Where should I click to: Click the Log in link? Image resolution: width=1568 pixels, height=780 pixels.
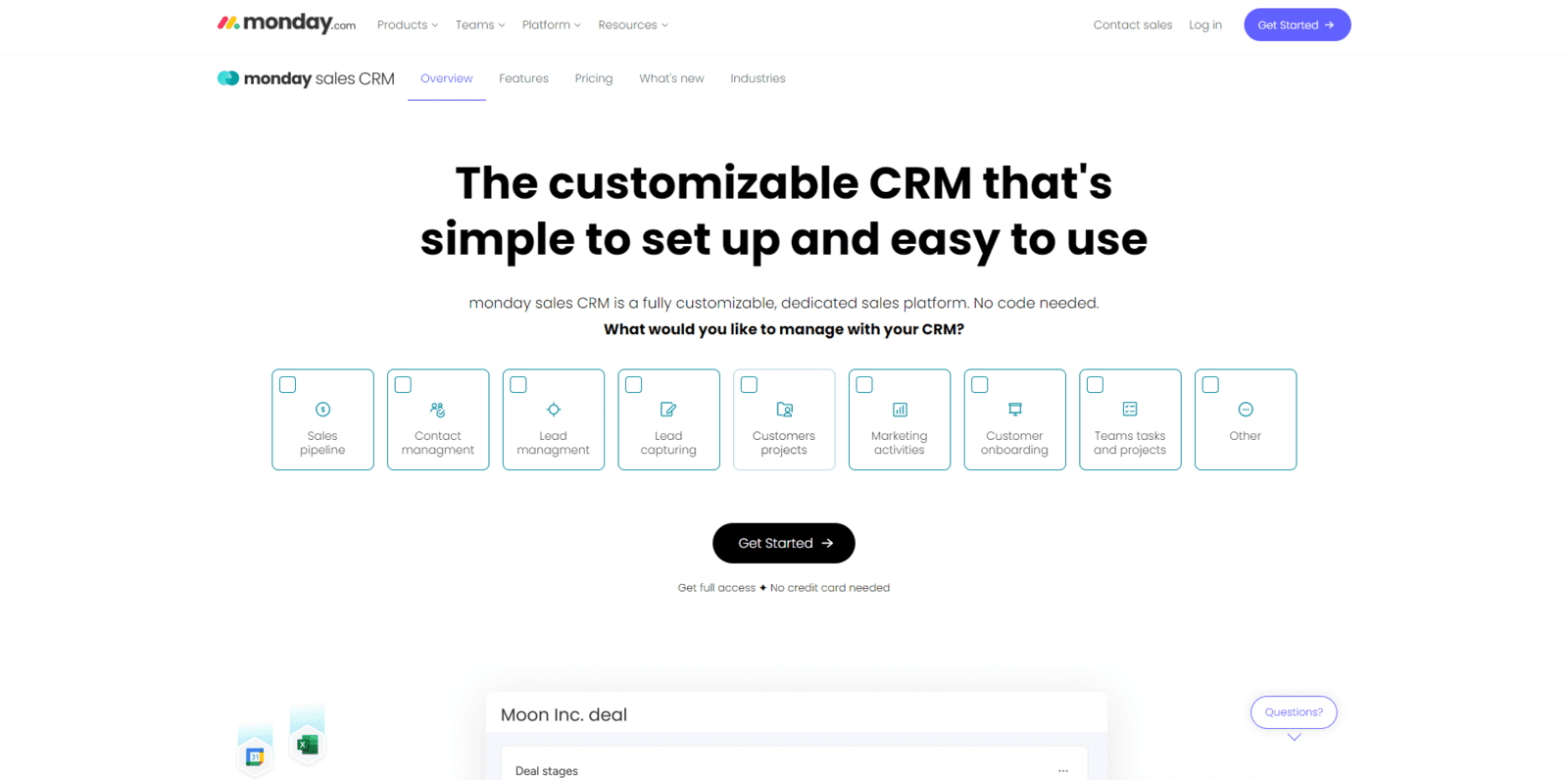pos(1205,25)
